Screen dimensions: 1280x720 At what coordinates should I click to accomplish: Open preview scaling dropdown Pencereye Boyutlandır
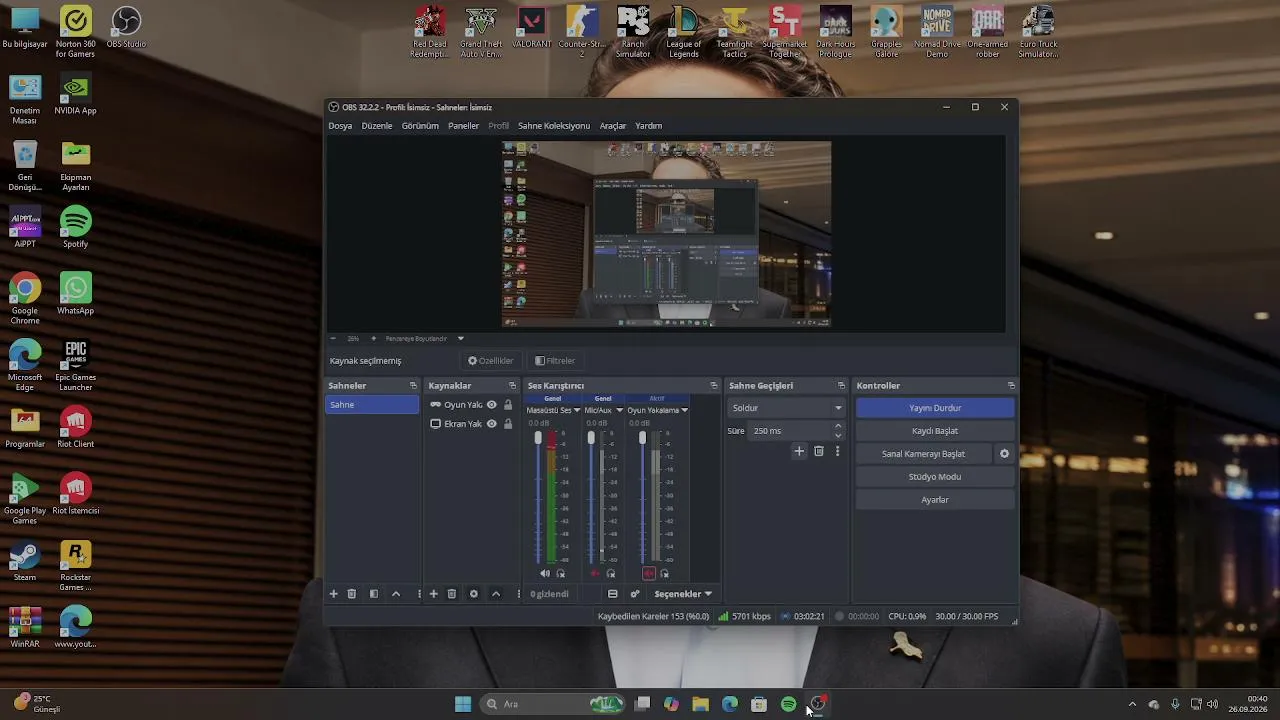pos(425,339)
